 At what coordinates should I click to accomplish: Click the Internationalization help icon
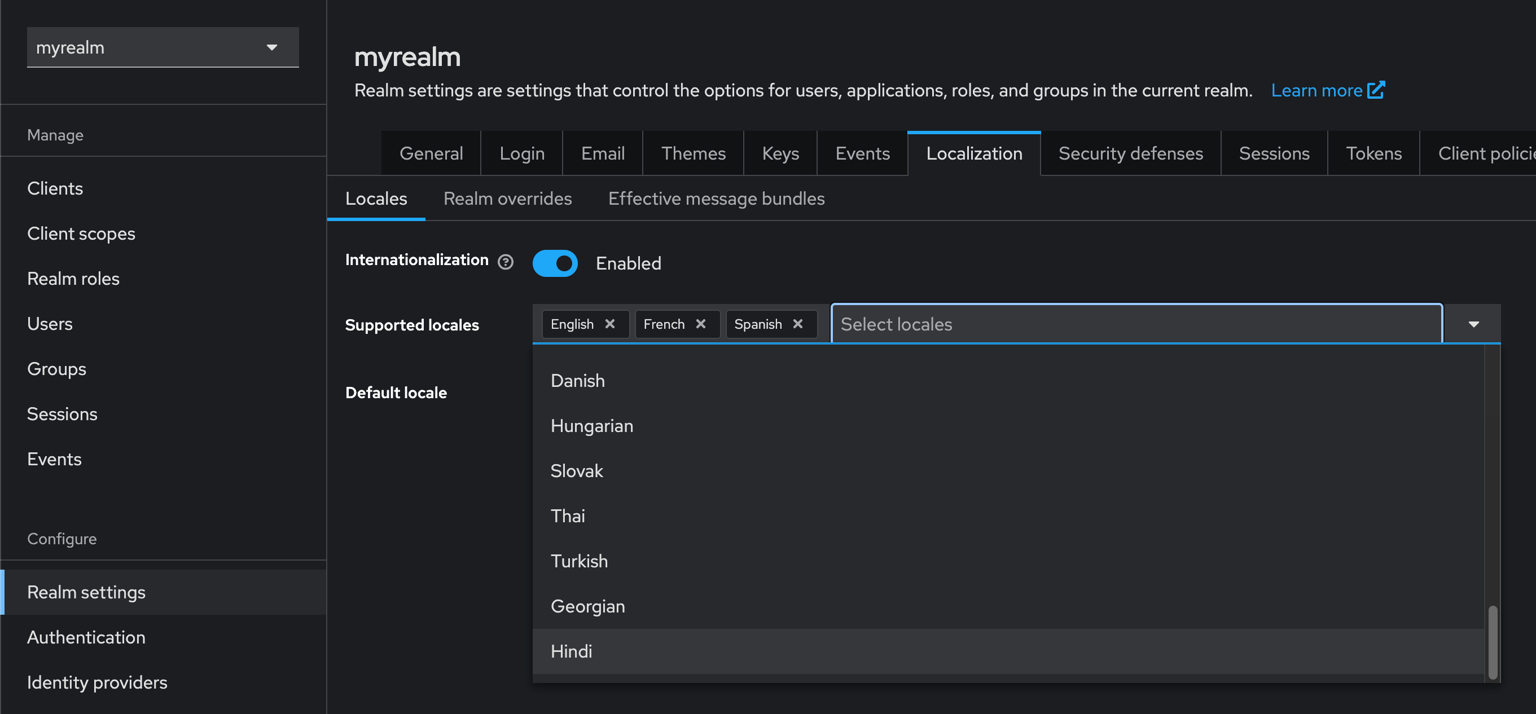coord(506,262)
